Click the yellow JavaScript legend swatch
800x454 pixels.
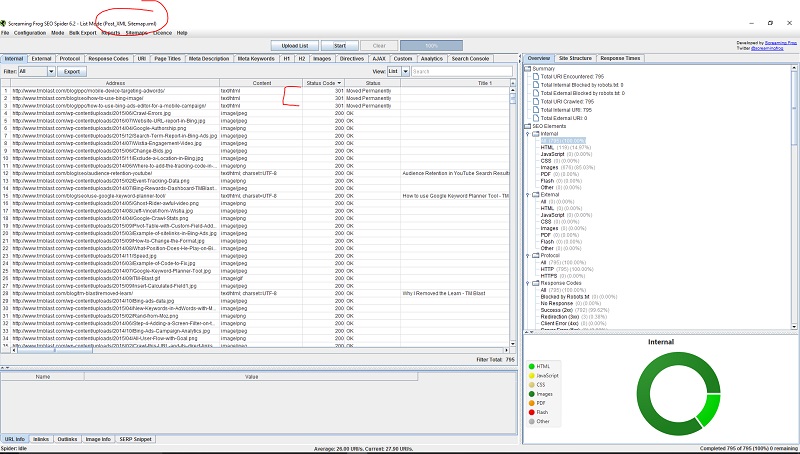coord(532,375)
